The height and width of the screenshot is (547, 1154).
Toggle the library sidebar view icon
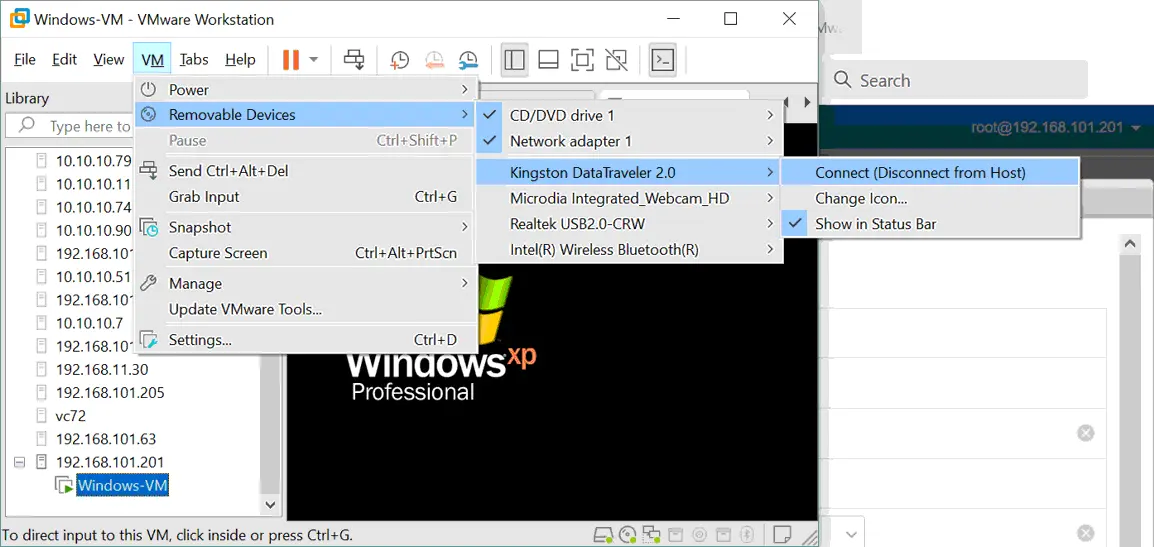click(x=514, y=60)
